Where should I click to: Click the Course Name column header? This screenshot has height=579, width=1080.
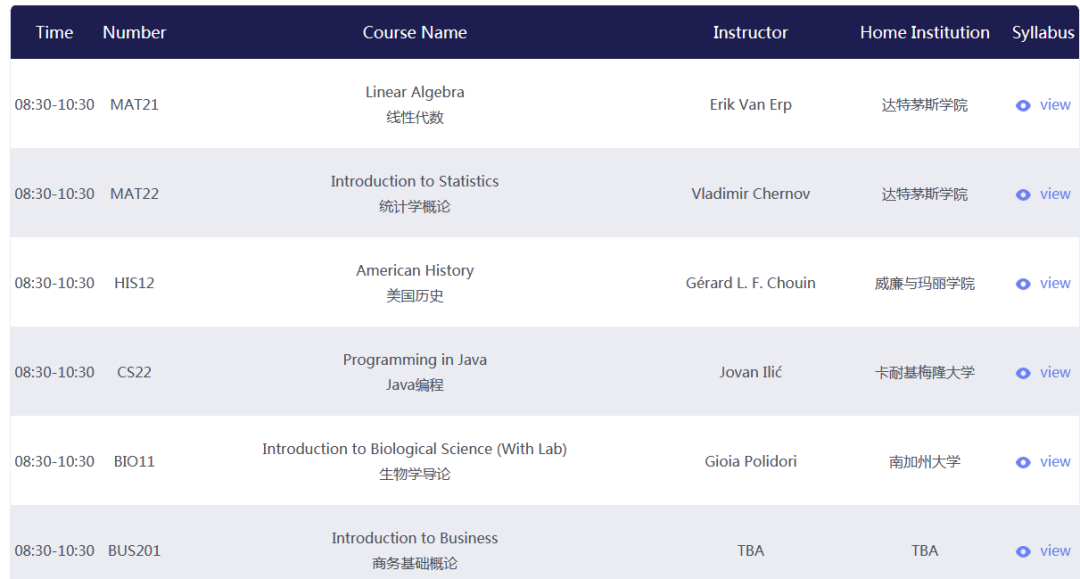(415, 32)
